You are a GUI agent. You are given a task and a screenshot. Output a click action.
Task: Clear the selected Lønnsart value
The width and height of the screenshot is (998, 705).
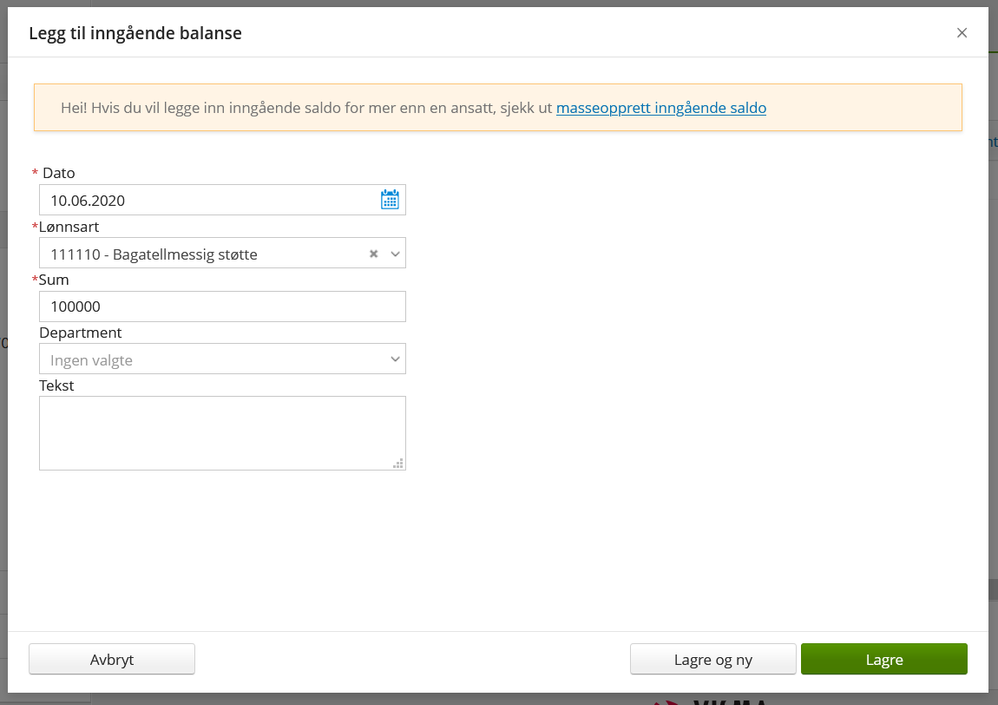point(374,254)
